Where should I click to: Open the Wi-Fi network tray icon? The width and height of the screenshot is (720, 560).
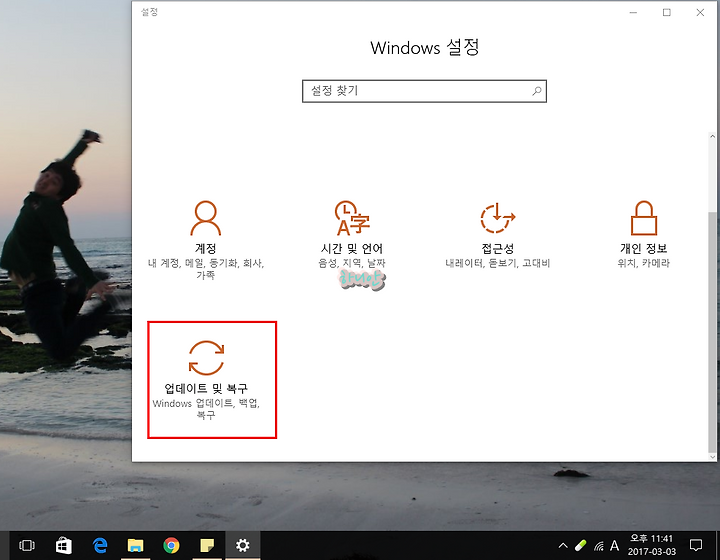(598, 546)
